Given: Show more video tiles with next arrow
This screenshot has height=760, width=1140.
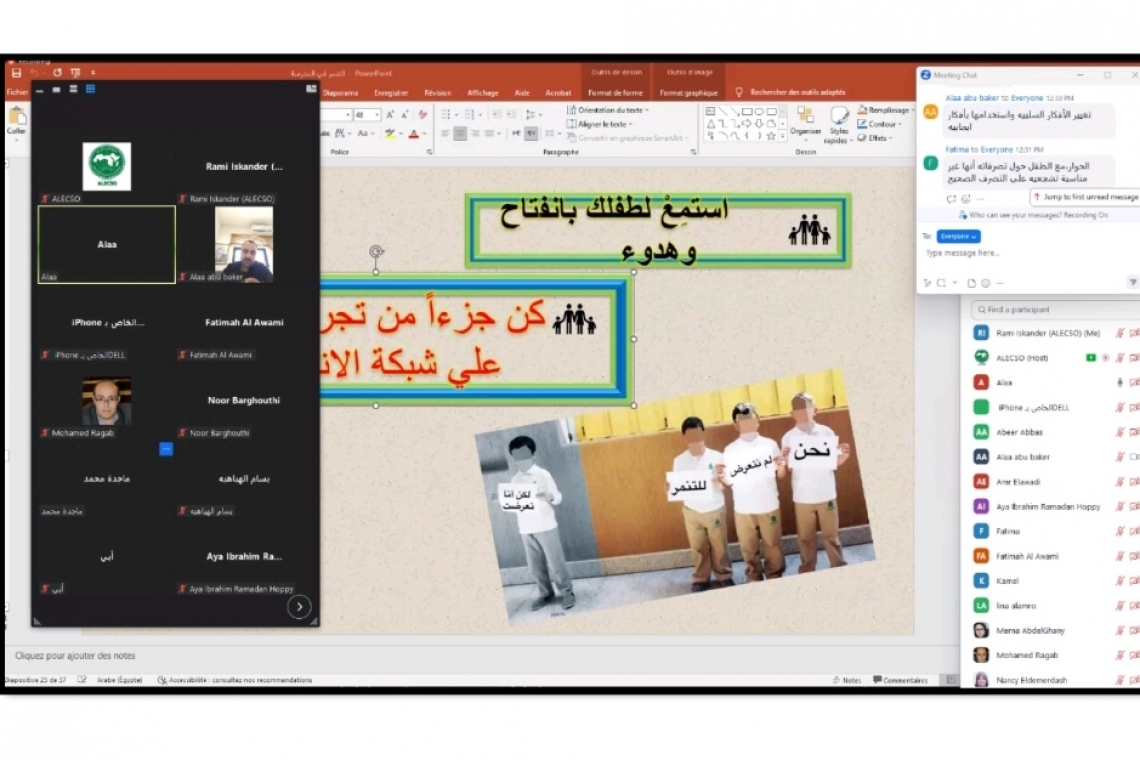Looking at the screenshot, I should 299,607.
